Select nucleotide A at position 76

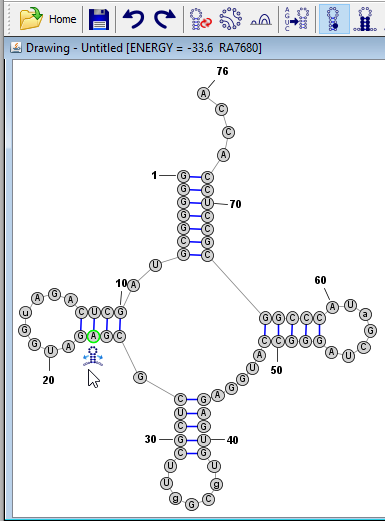point(203,94)
